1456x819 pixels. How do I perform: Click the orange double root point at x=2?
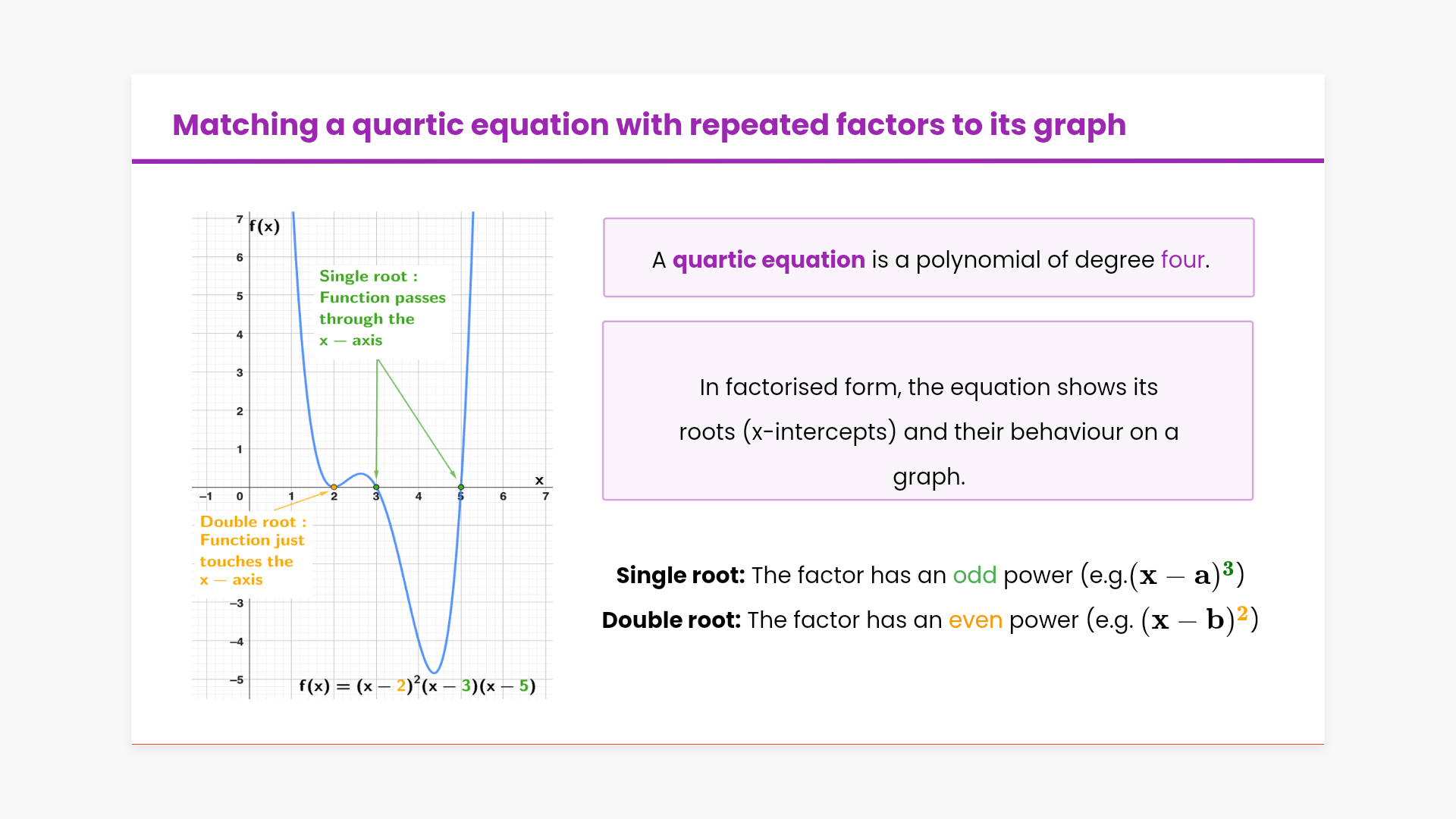tap(334, 487)
